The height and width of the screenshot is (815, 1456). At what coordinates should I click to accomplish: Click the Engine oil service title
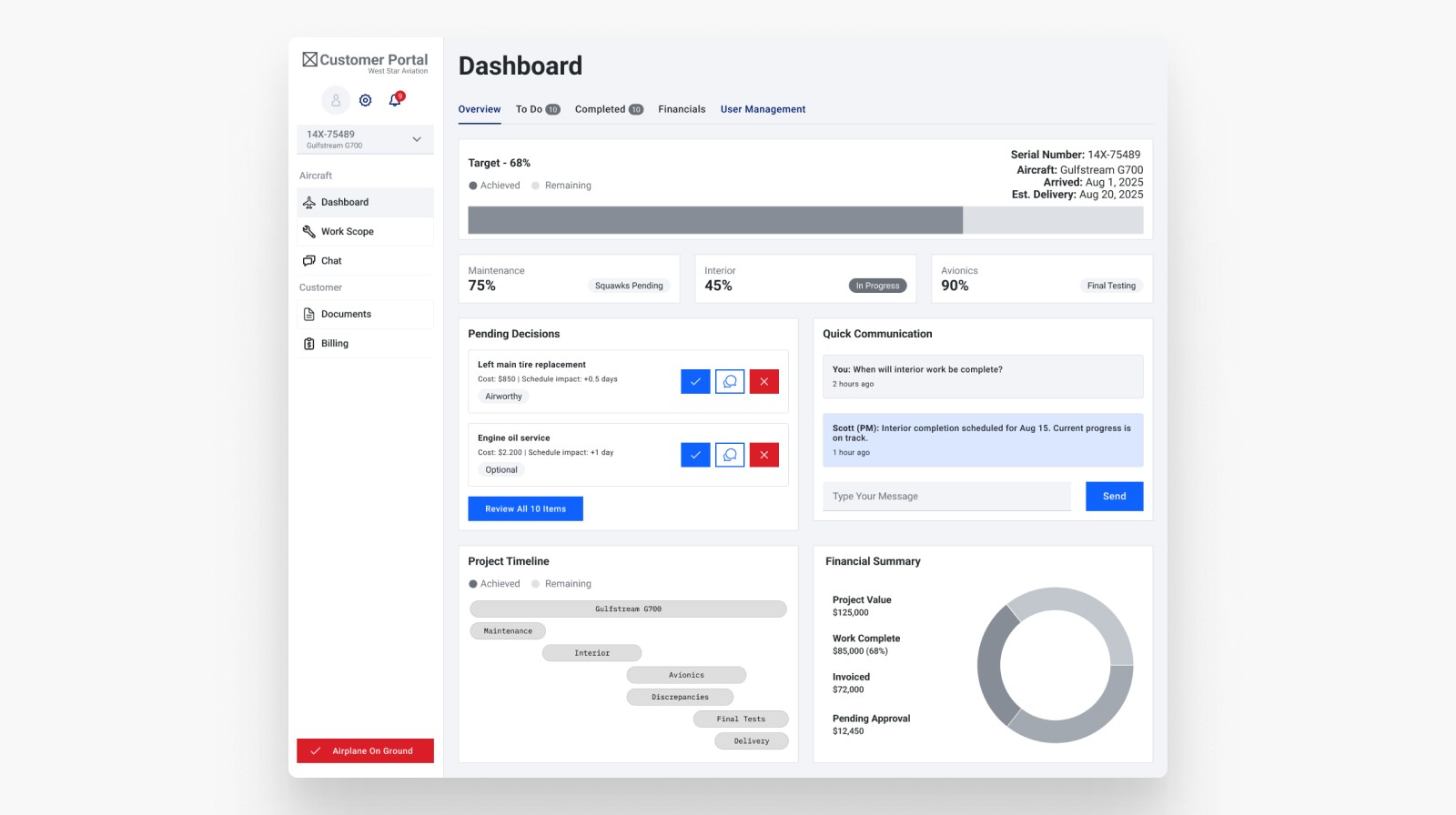point(513,438)
